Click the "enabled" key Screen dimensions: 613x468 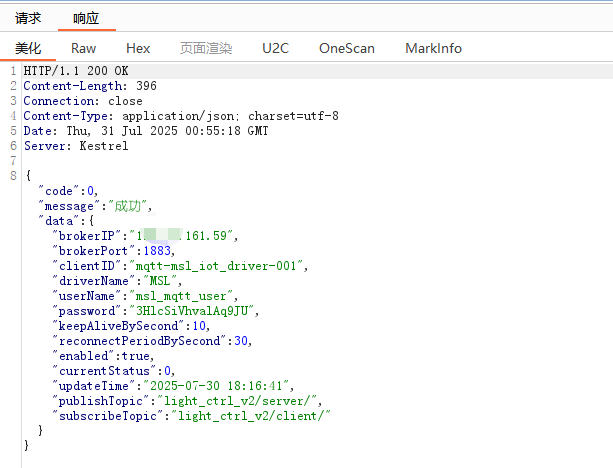pos(83,356)
